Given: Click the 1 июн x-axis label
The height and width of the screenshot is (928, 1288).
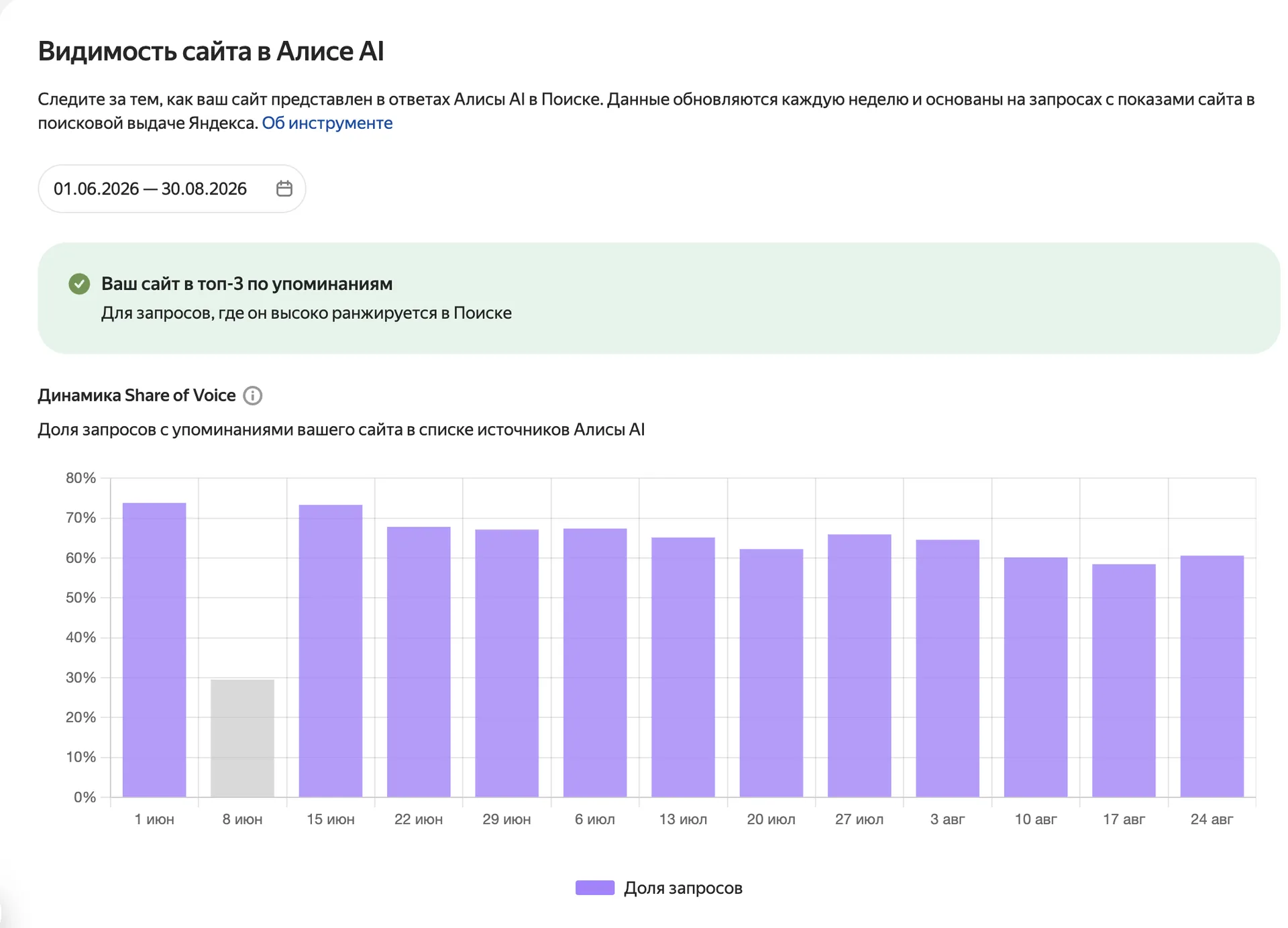Looking at the screenshot, I should (x=154, y=819).
